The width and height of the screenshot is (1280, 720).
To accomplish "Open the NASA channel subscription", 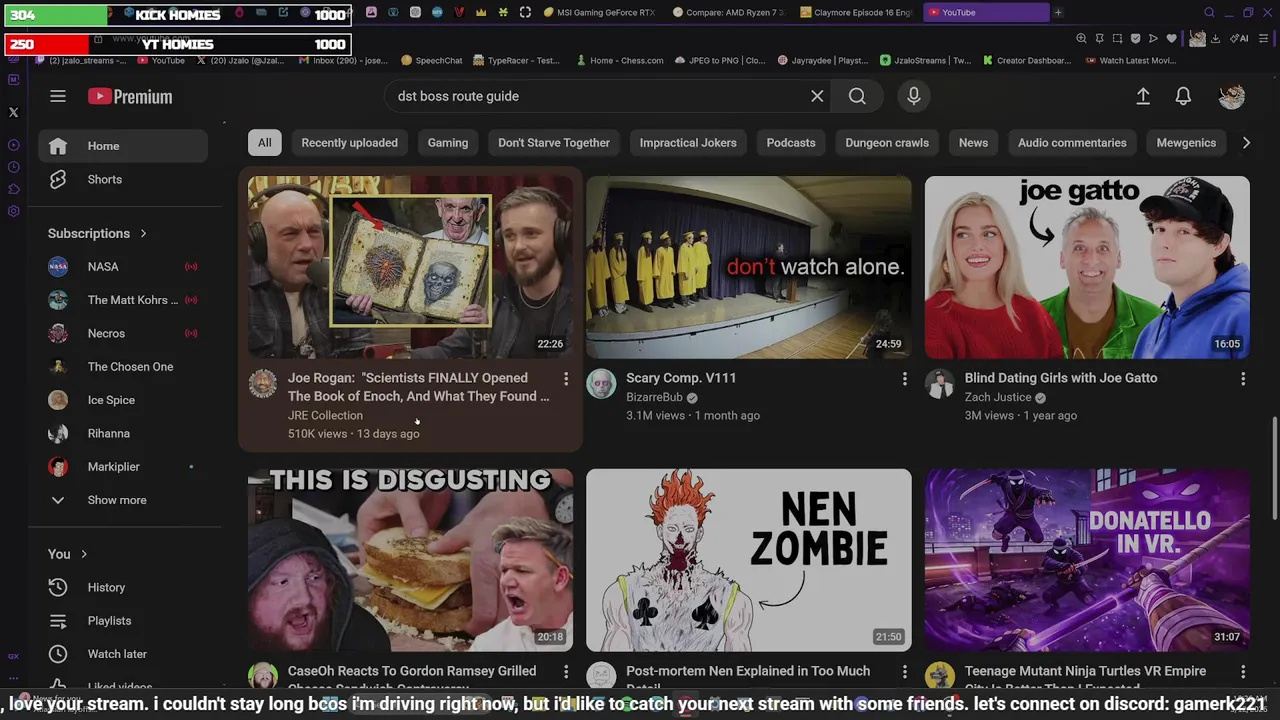I will tap(123, 266).
